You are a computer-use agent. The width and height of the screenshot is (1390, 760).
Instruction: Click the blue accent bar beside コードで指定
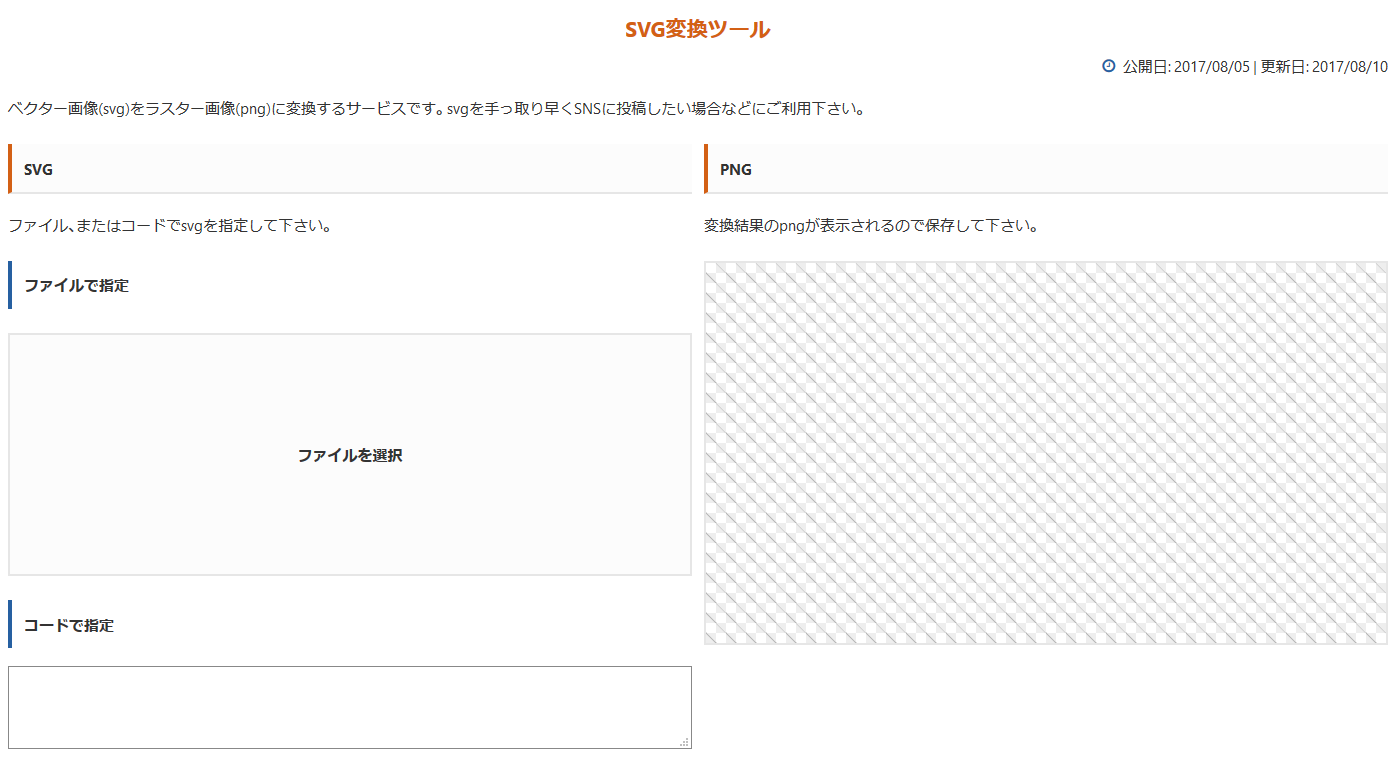[x=10, y=625]
